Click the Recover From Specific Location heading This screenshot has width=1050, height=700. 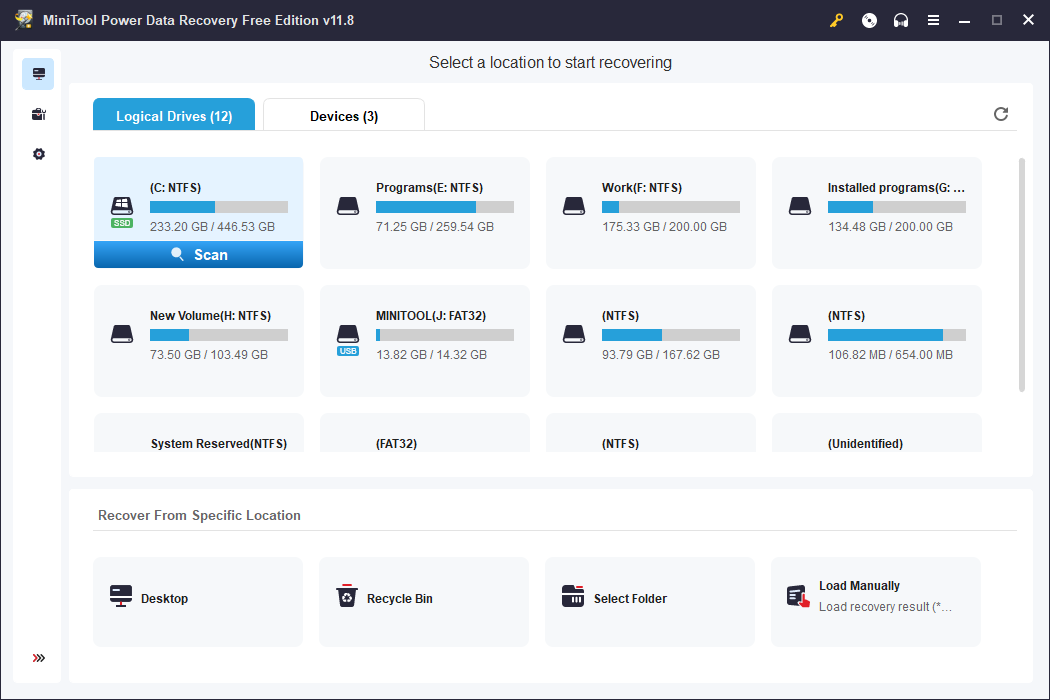(199, 515)
